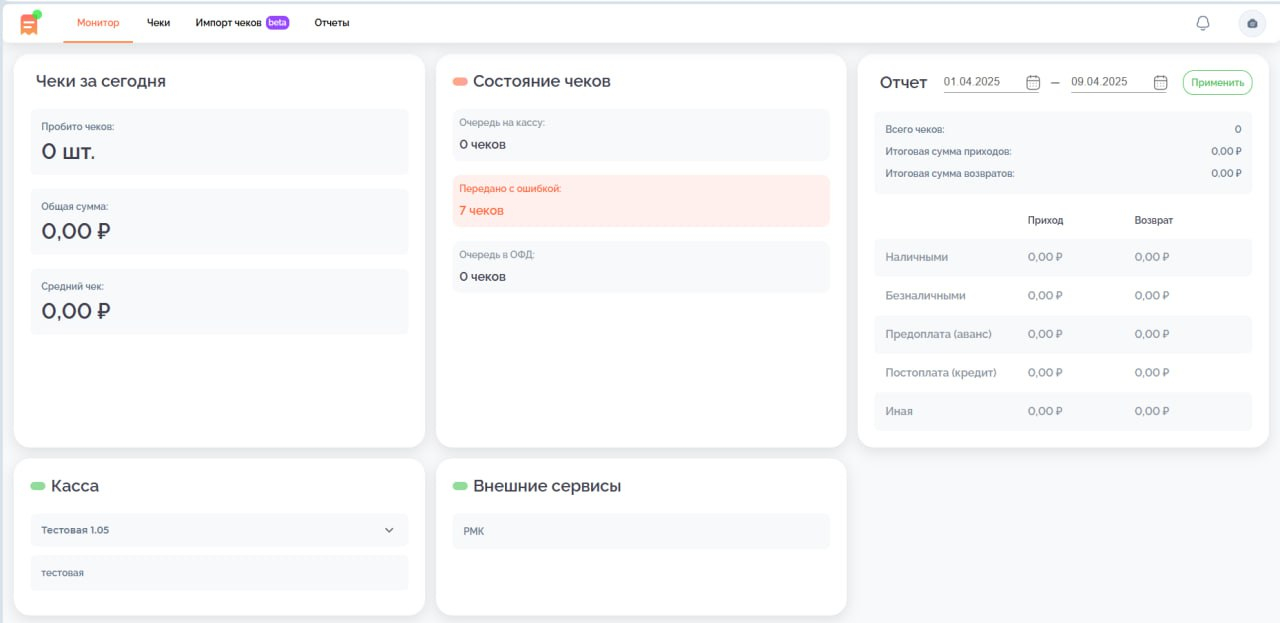Click orange status indicator beside Состояние чеков
Image resolution: width=1280 pixels, height=623 pixels.
460,82
